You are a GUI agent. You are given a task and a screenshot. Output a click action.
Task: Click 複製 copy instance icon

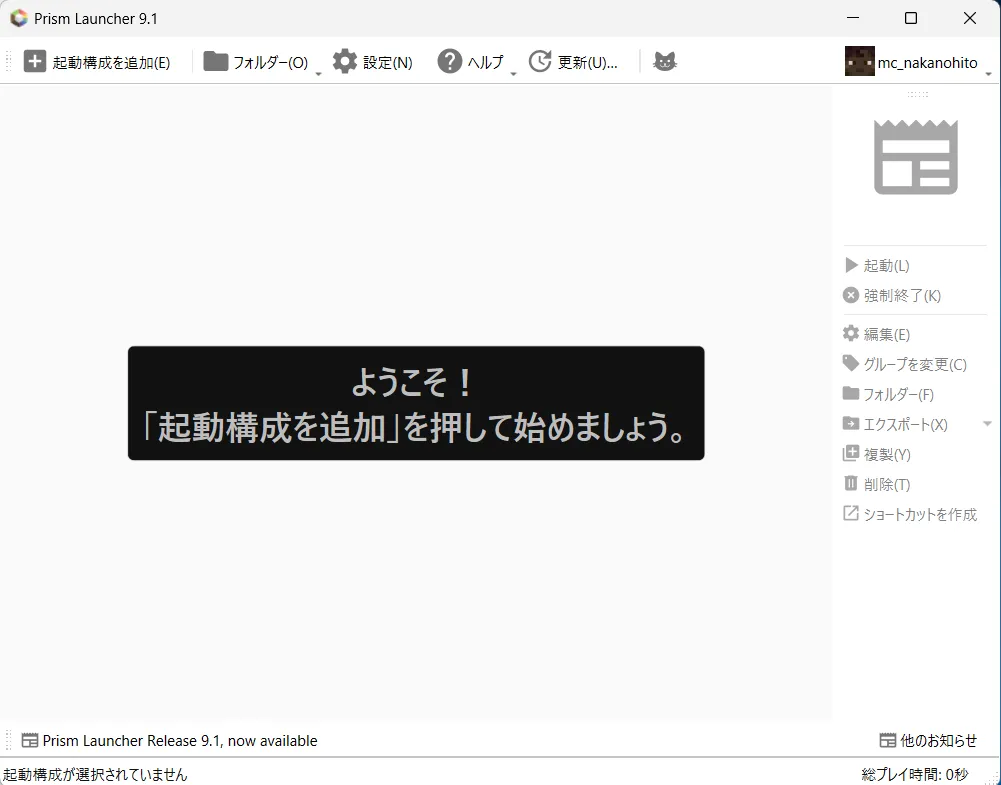pos(851,454)
